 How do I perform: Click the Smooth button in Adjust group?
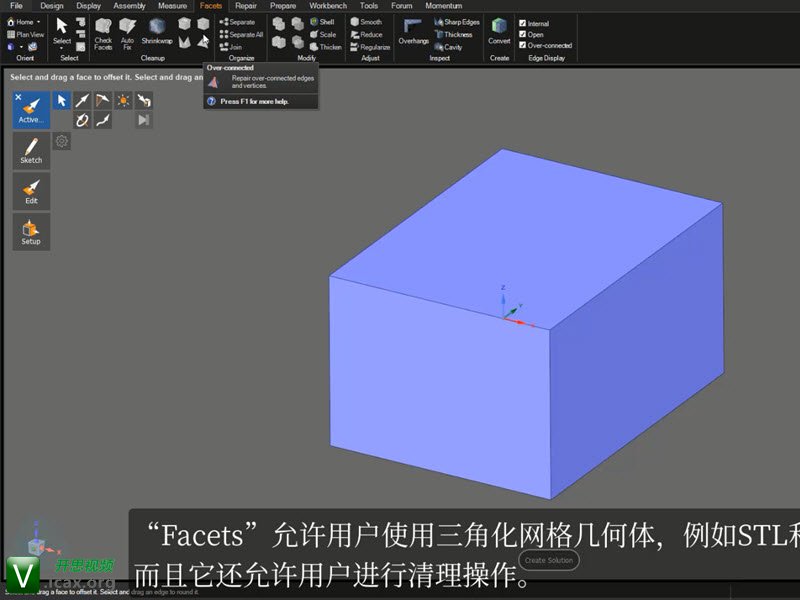click(x=366, y=22)
